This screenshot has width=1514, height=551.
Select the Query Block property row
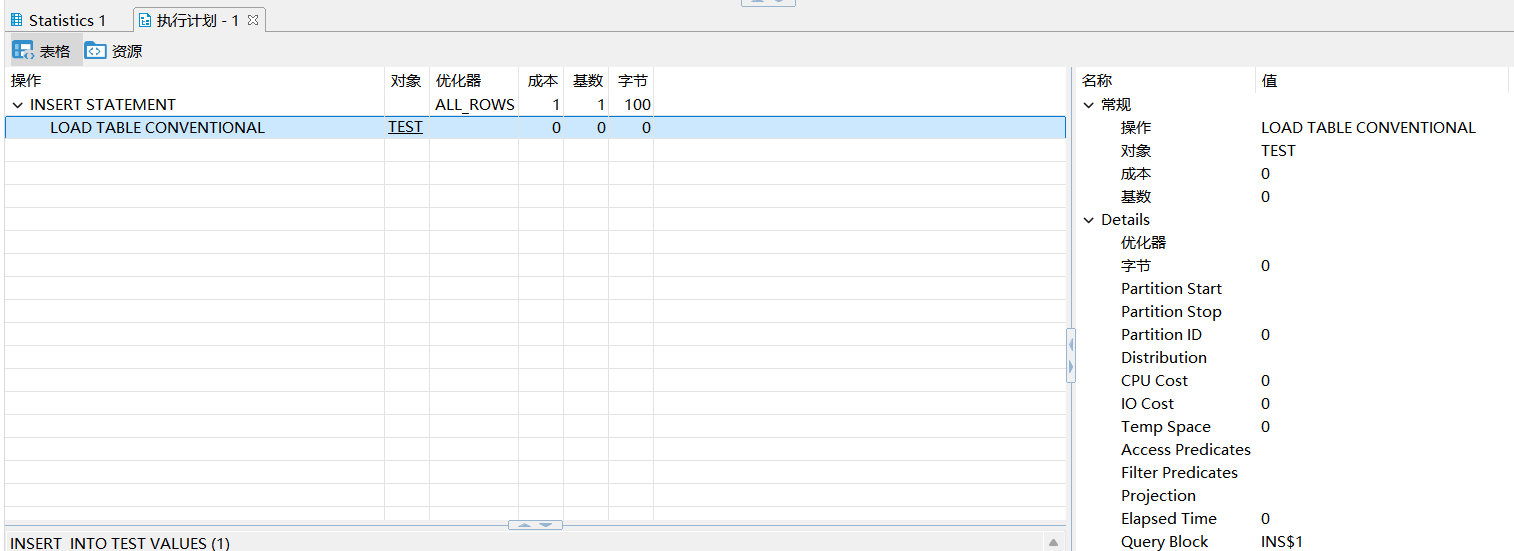tap(1164, 542)
